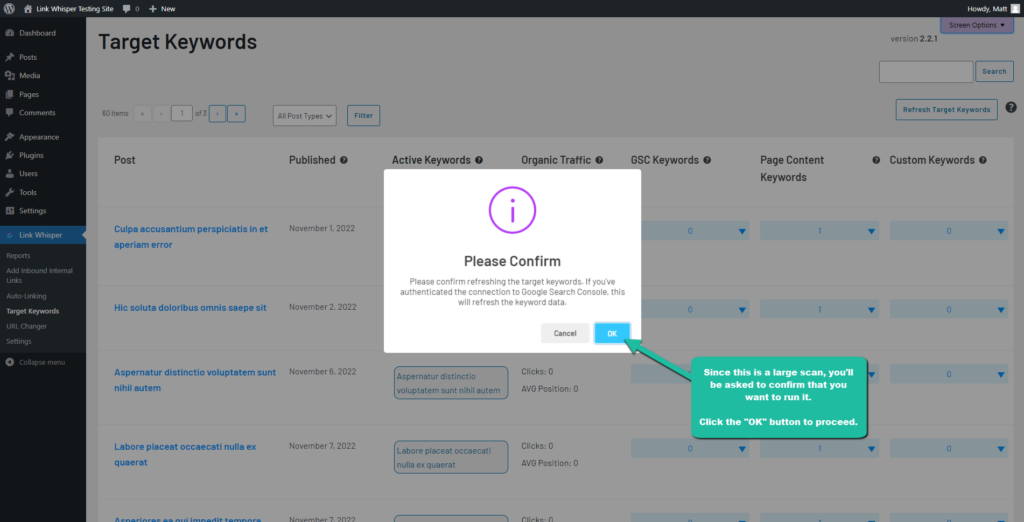Click the New content button
The height and width of the screenshot is (522, 1024).
tap(162, 8)
